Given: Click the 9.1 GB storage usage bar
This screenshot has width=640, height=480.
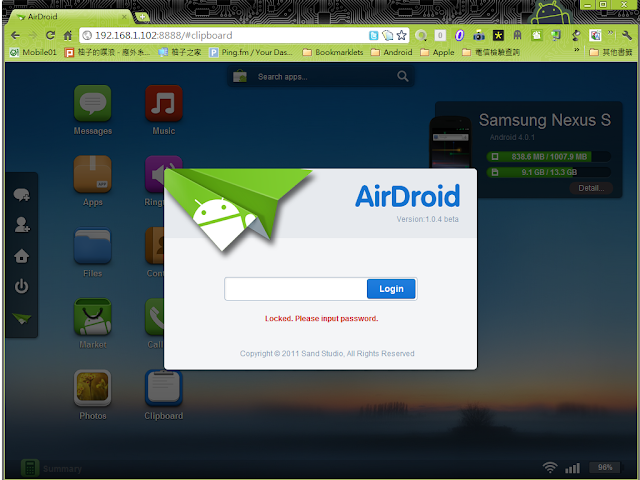Looking at the screenshot, I should 549,172.
